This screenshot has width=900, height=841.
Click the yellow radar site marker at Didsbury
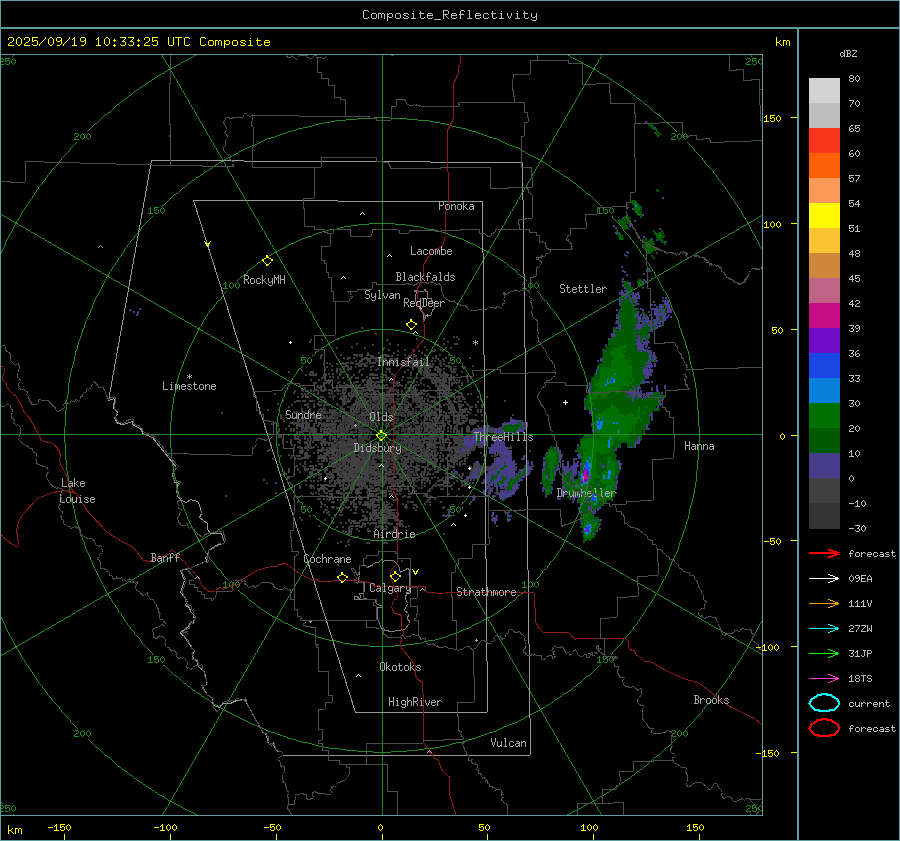pos(381,435)
